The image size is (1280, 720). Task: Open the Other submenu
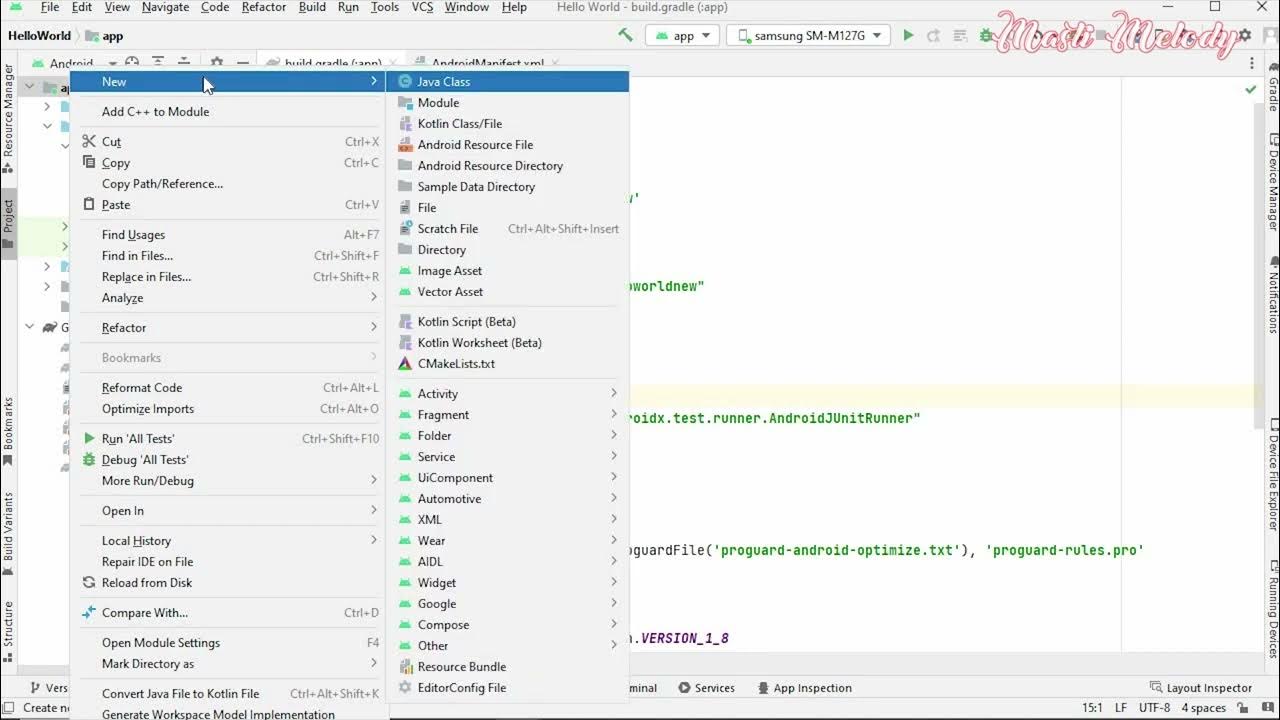[x=507, y=646]
